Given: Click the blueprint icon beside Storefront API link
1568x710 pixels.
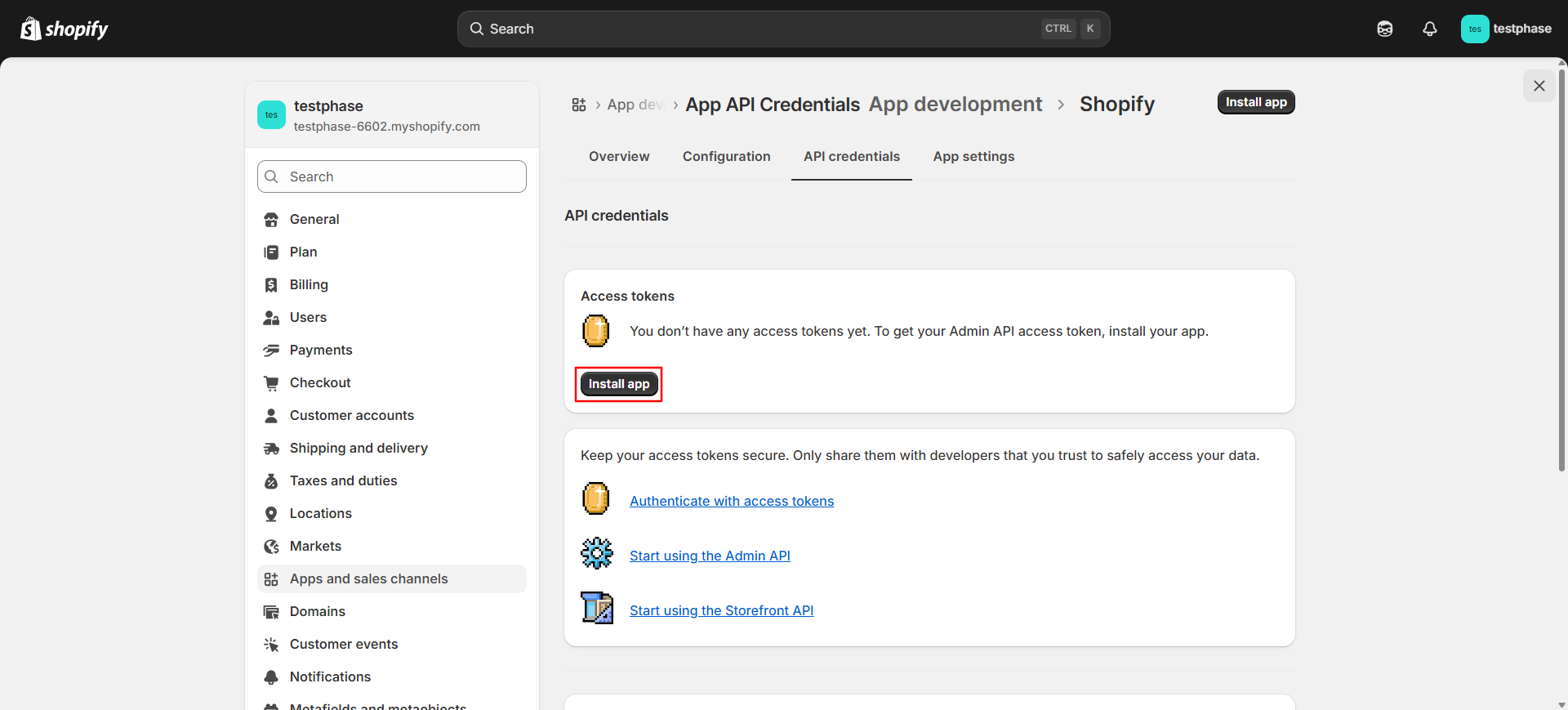Looking at the screenshot, I should (x=597, y=608).
